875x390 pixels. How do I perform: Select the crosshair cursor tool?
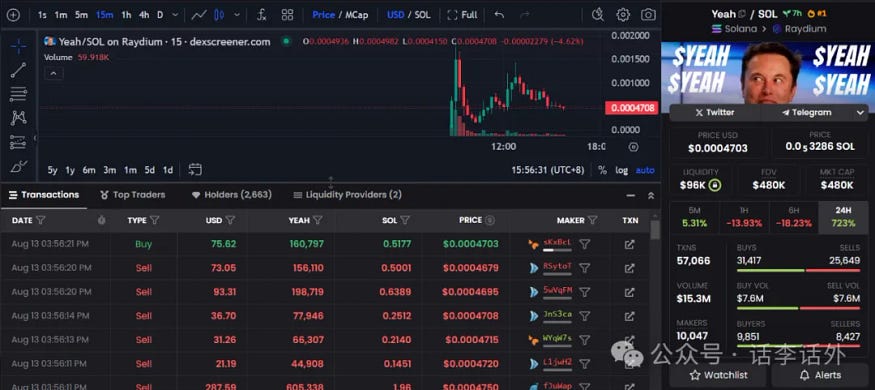click(18, 46)
